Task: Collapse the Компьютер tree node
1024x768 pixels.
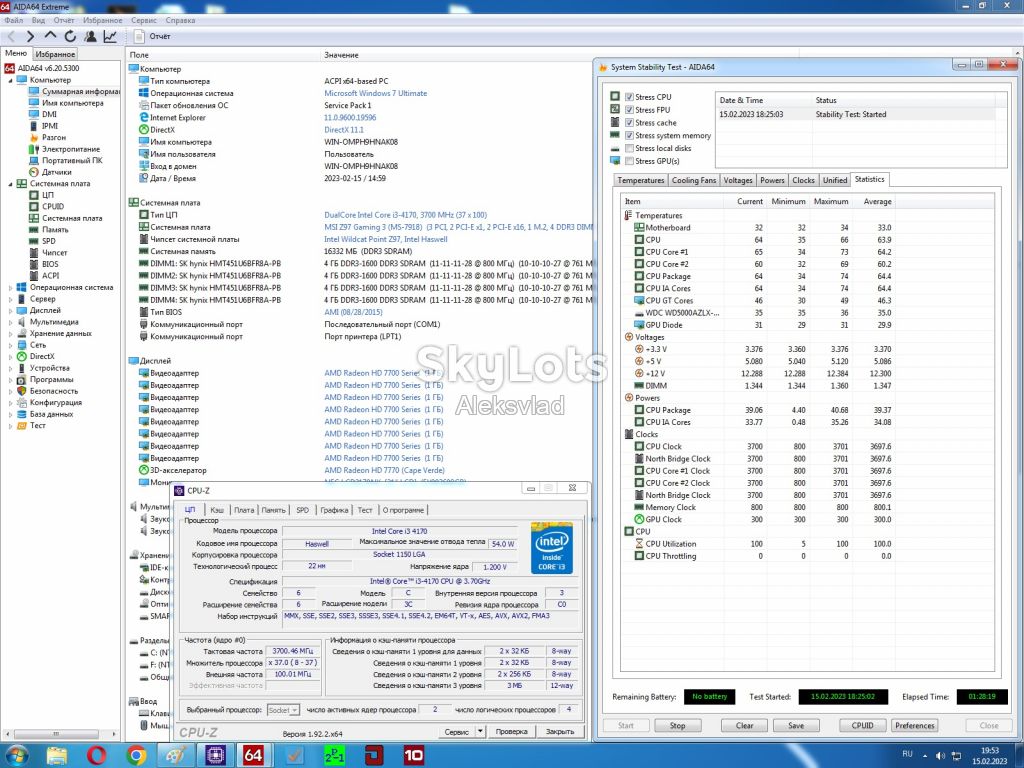Action: pos(10,80)
